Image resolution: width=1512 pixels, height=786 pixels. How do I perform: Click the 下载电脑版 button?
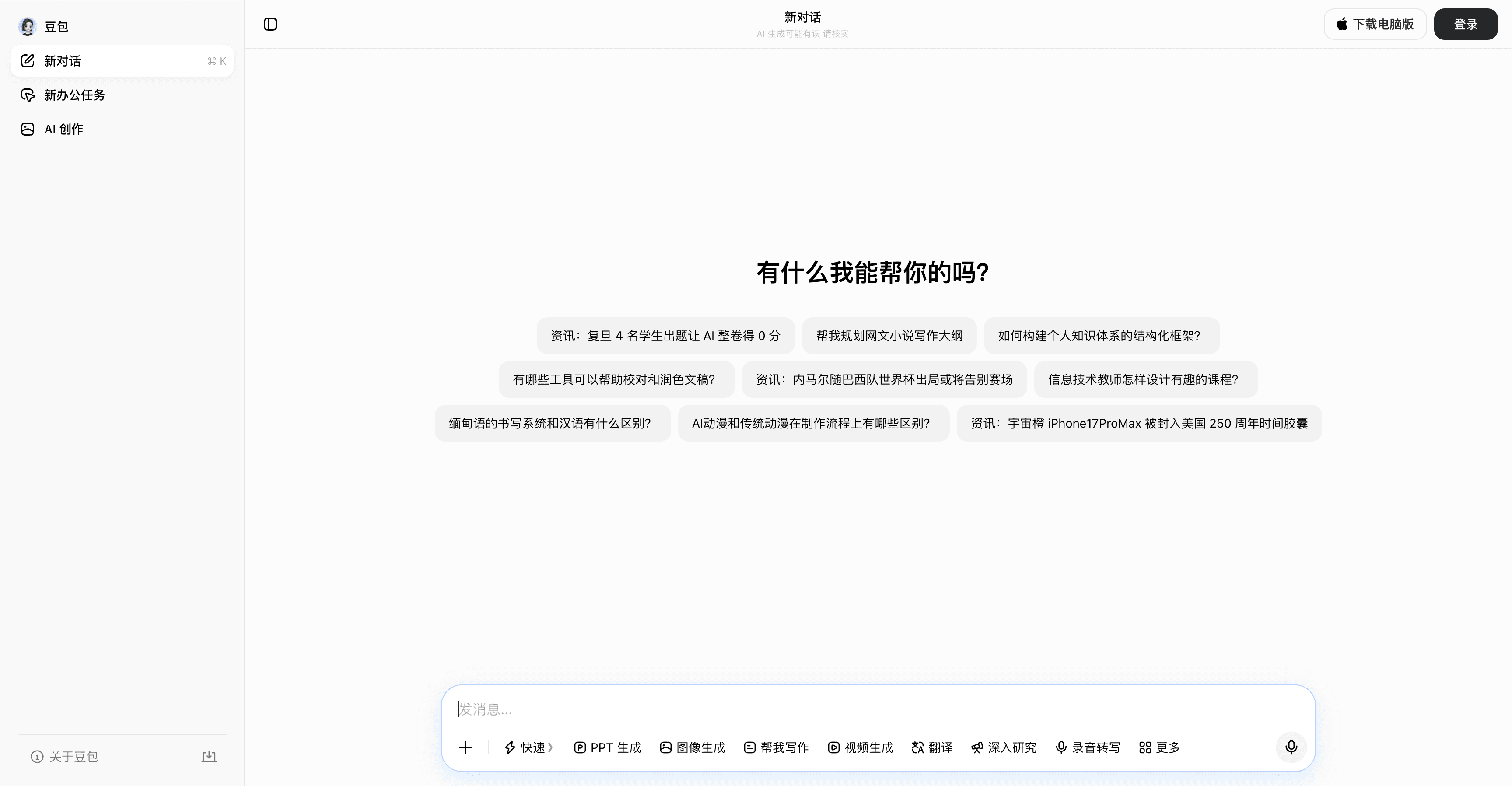(x=1375, y=24)
